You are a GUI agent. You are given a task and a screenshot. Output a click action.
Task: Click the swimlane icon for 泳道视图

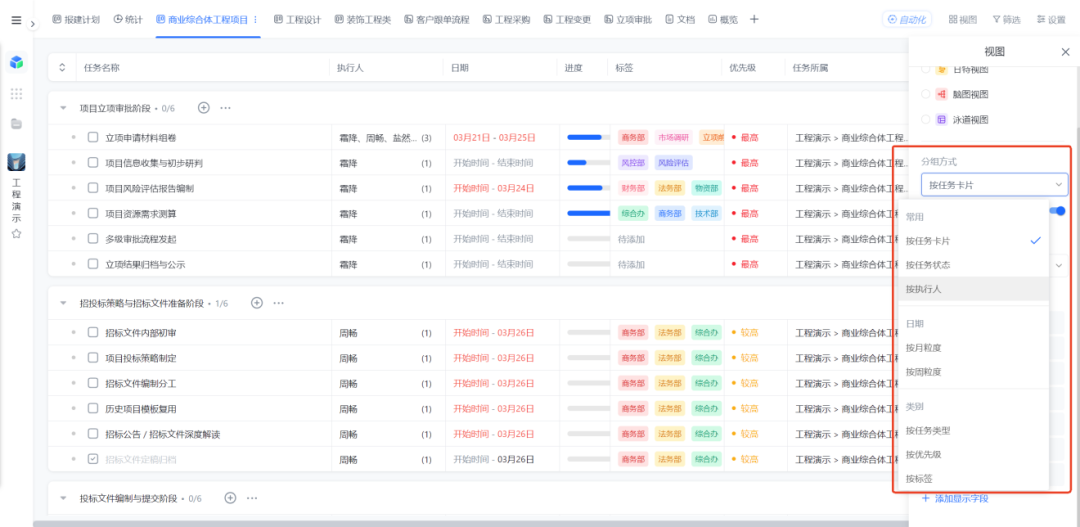pos(942,120)
